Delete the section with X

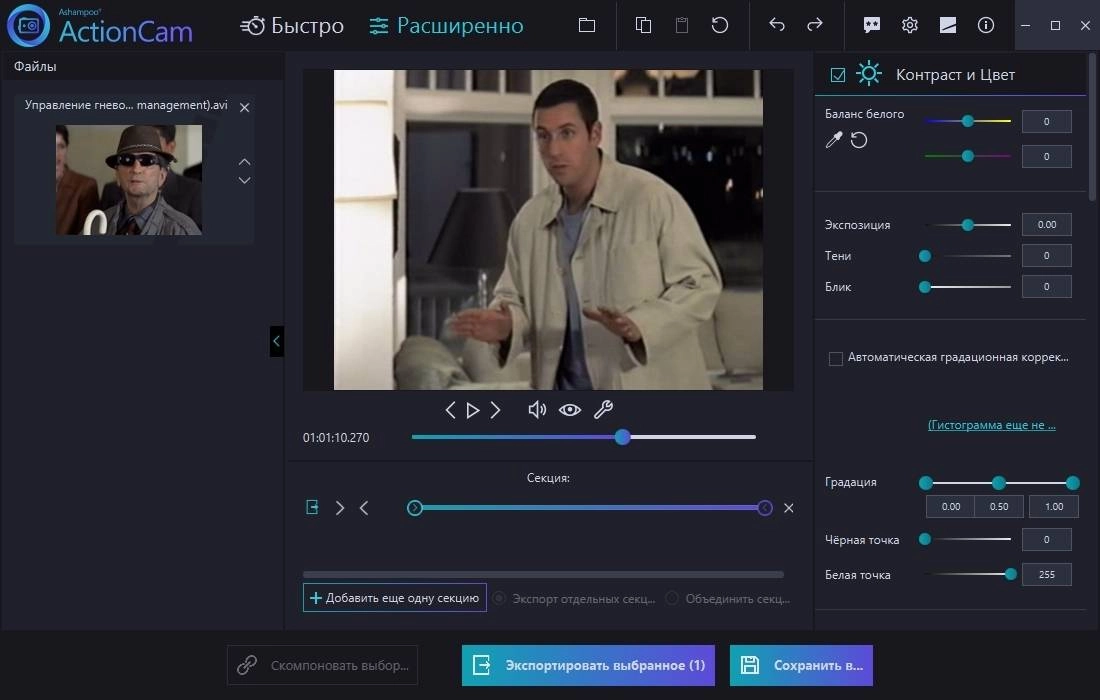coord(789,508)
